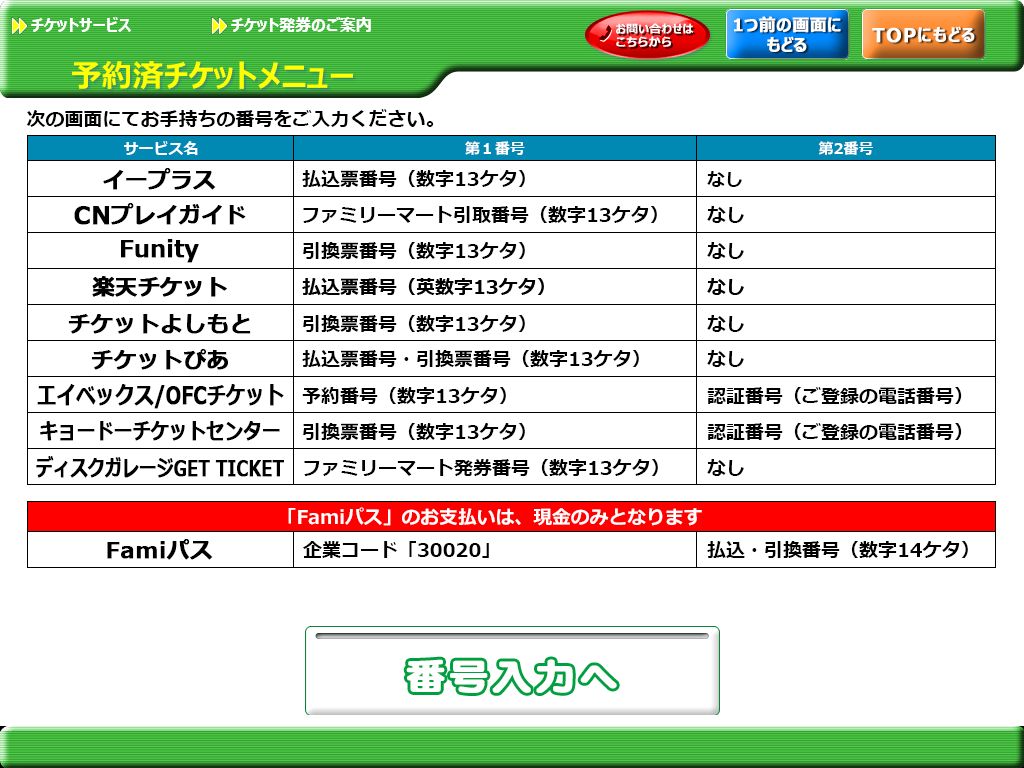Viewport: 1024px width, 768px height.
Task: Click the Famiパス service name
Action: pyautogui.click(x=160, y=550)
